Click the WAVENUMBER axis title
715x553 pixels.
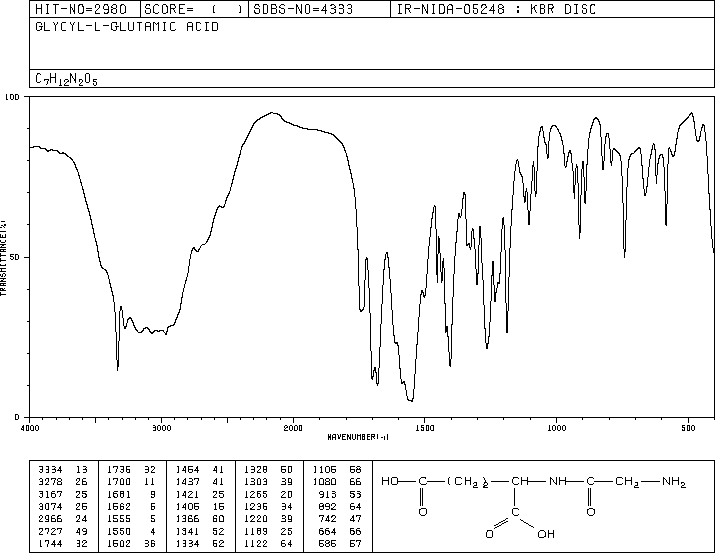point(358,437)
